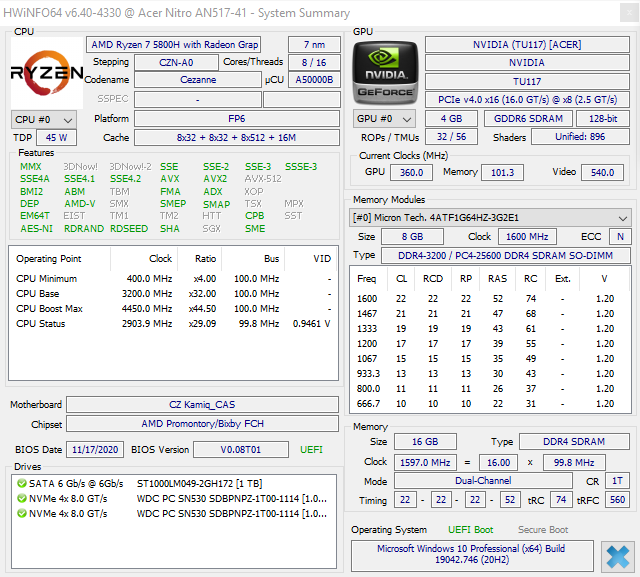
Task: Click the FP6 platform field
Action: pyautogui.click(x=237, y=119)
